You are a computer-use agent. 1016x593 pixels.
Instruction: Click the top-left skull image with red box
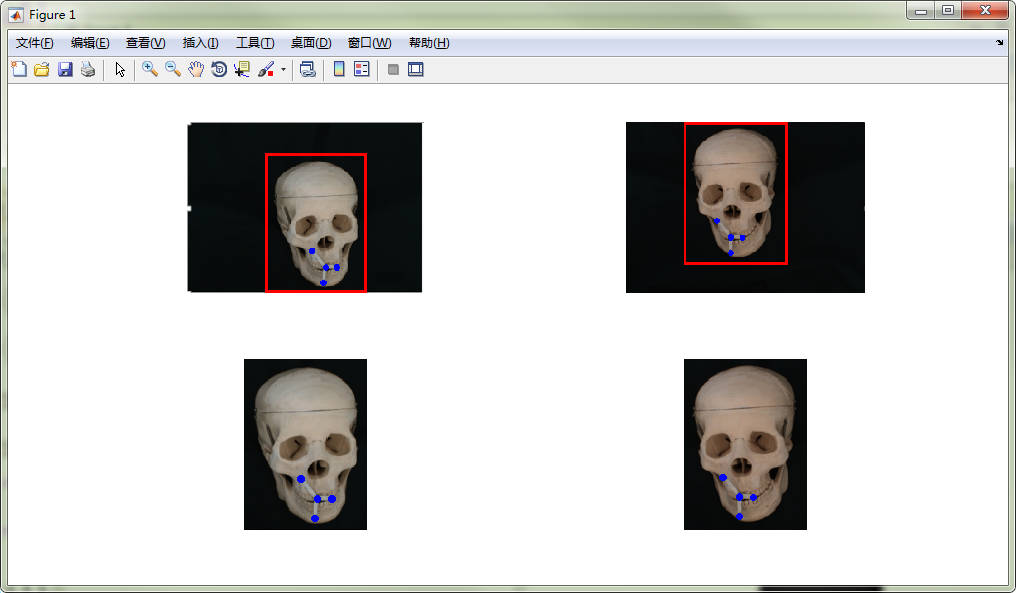[x=305, y=207]
